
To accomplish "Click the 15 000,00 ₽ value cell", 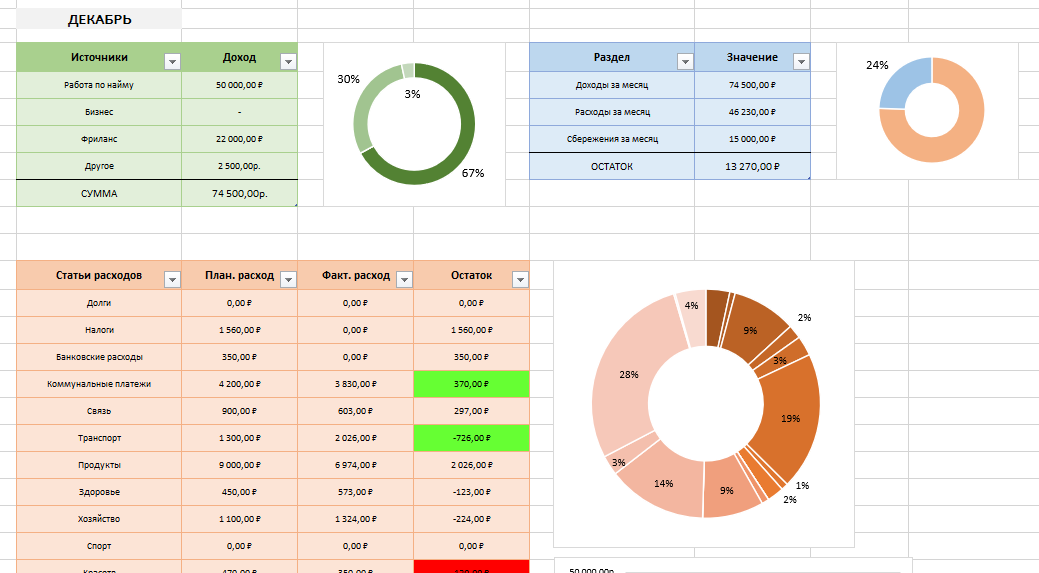I will click(753, 139).
